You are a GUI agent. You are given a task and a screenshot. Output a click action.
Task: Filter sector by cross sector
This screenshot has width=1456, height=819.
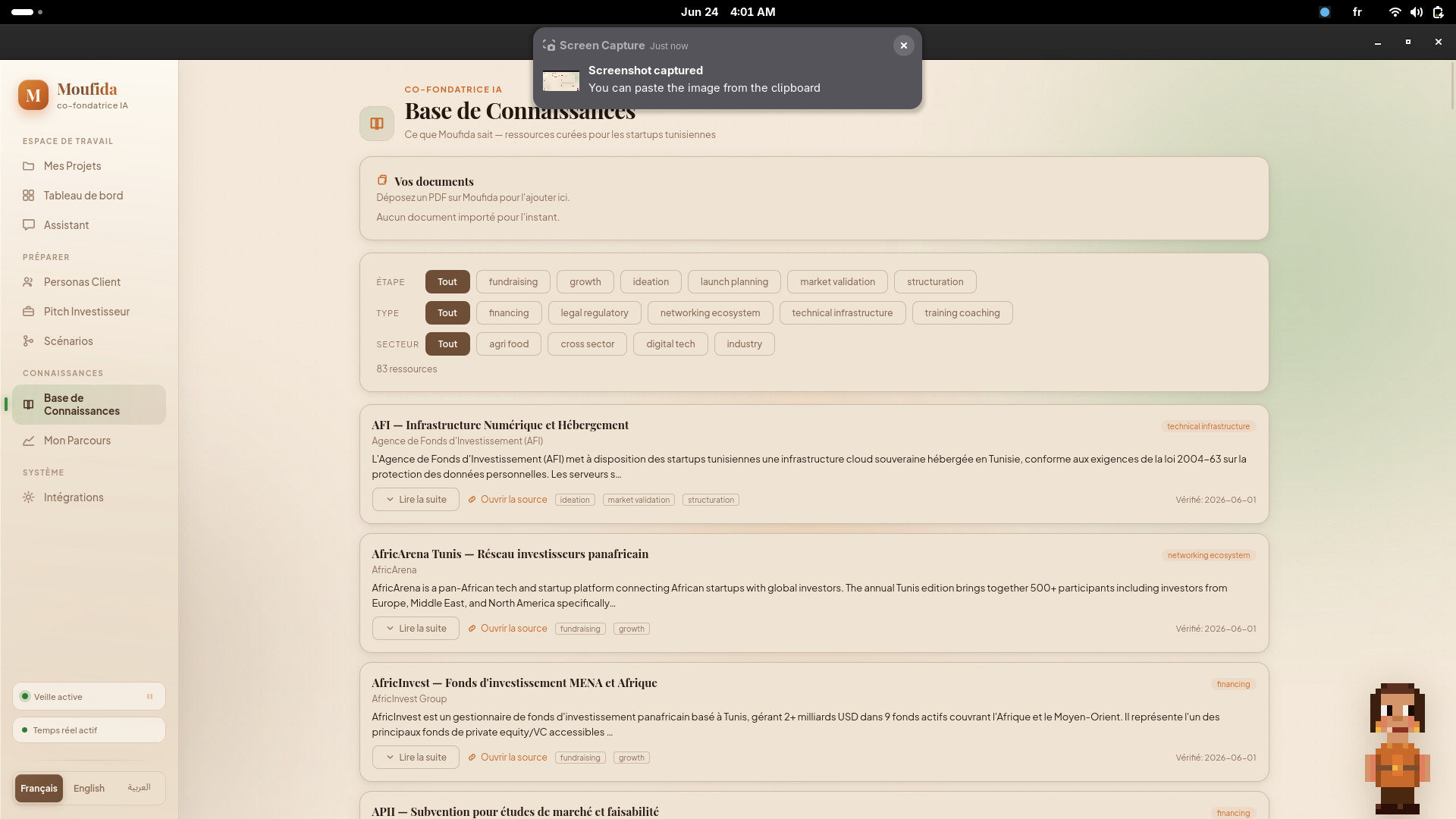(x=588, y=344)
